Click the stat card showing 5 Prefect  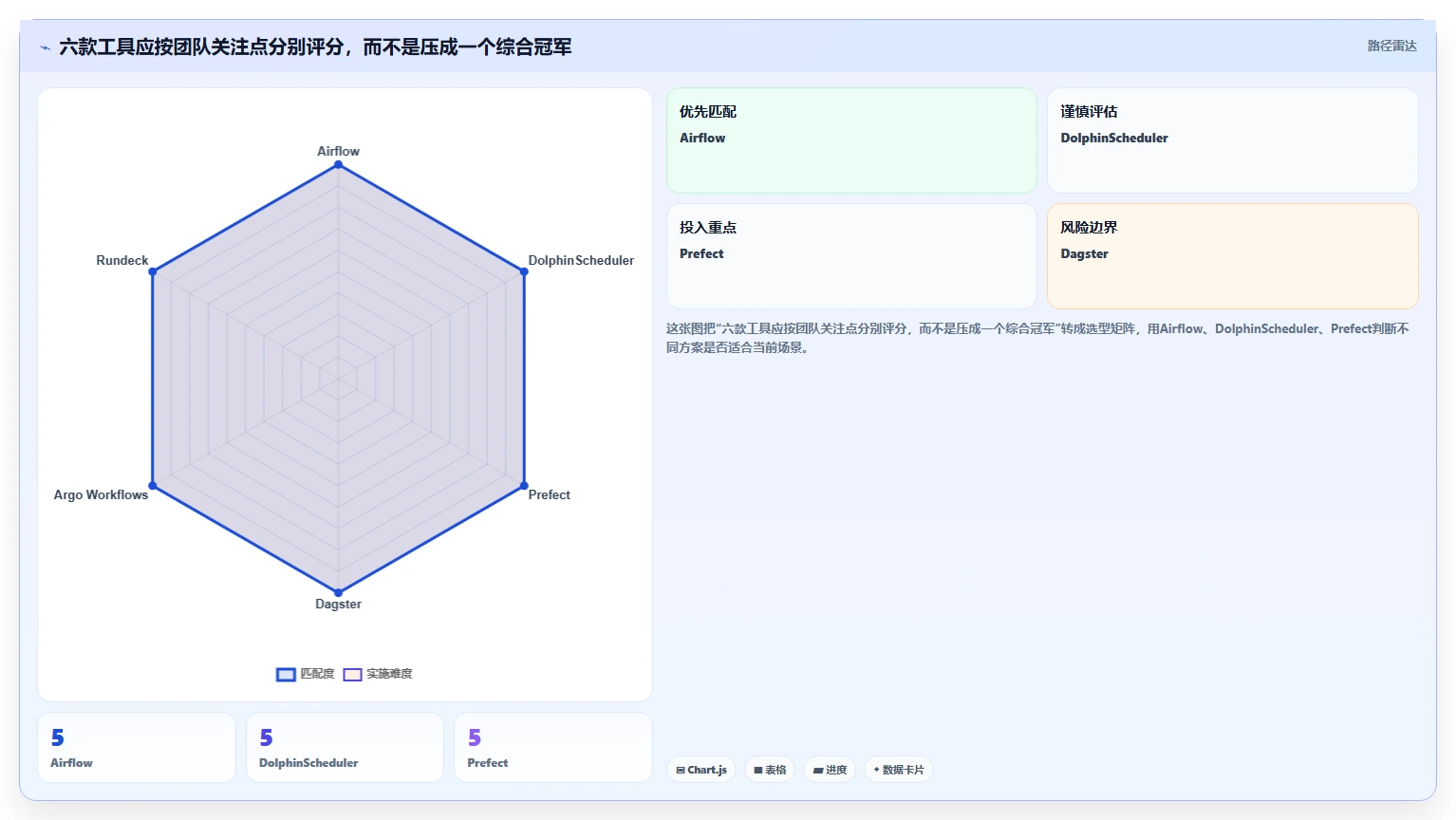(553, 748)
